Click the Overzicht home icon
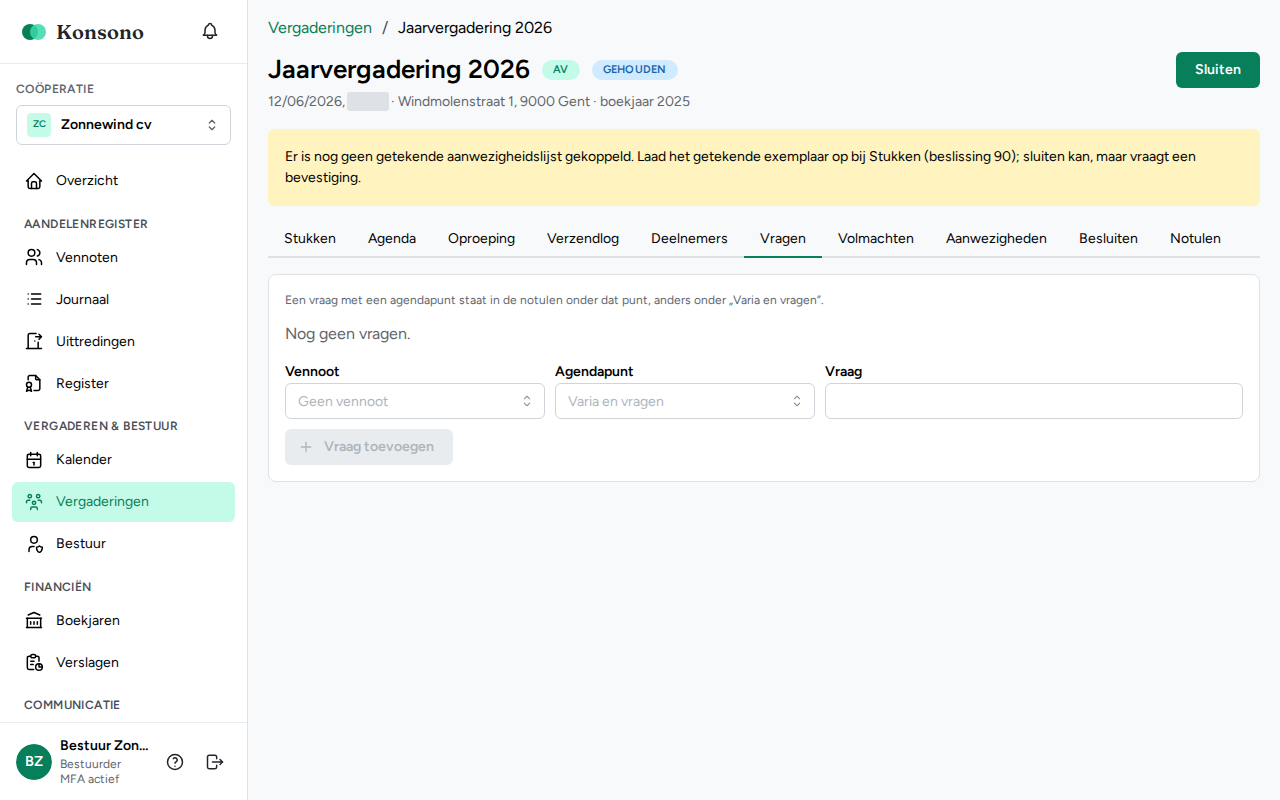Viewport: 1280px width, 800px height. [x=34, y=181]
